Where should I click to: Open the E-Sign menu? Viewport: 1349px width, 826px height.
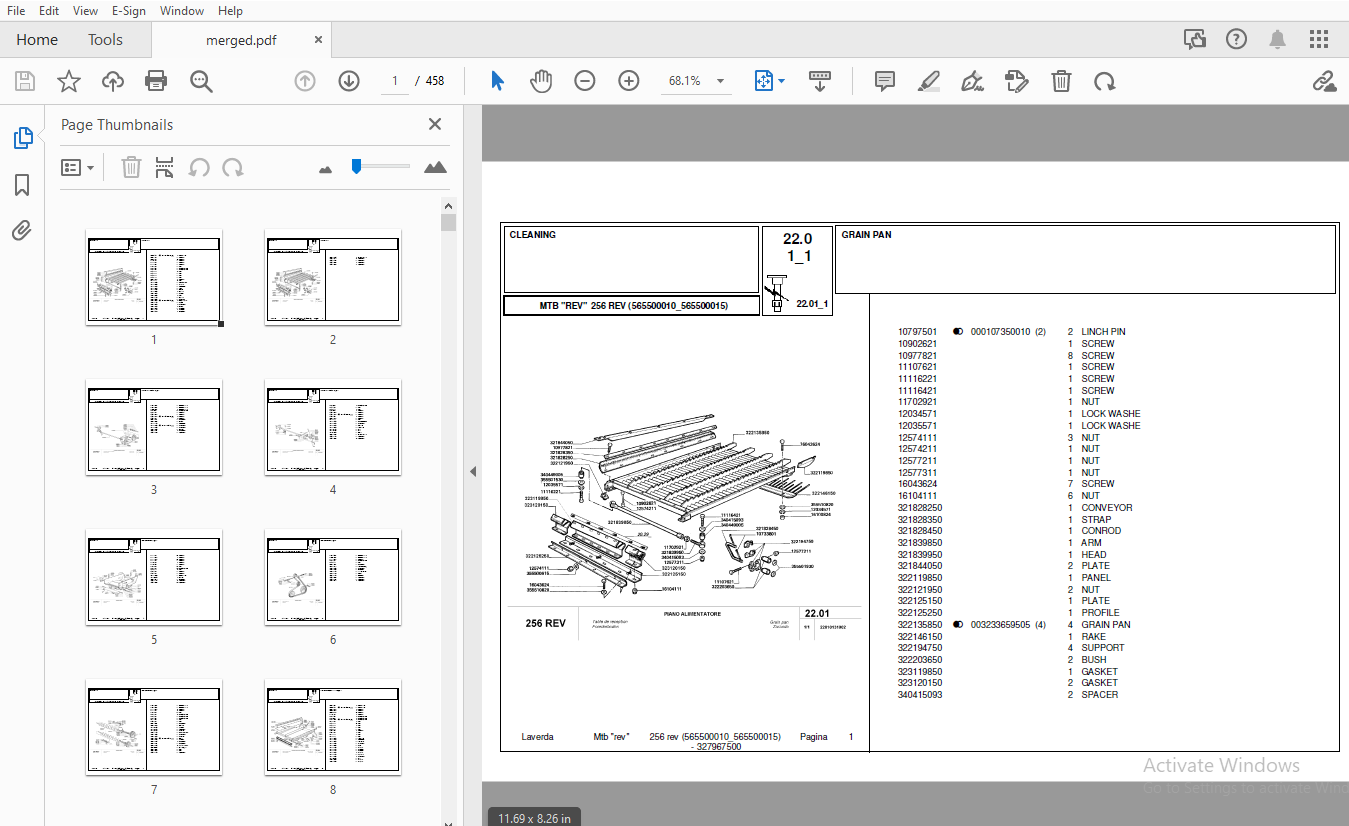(129, 11)
